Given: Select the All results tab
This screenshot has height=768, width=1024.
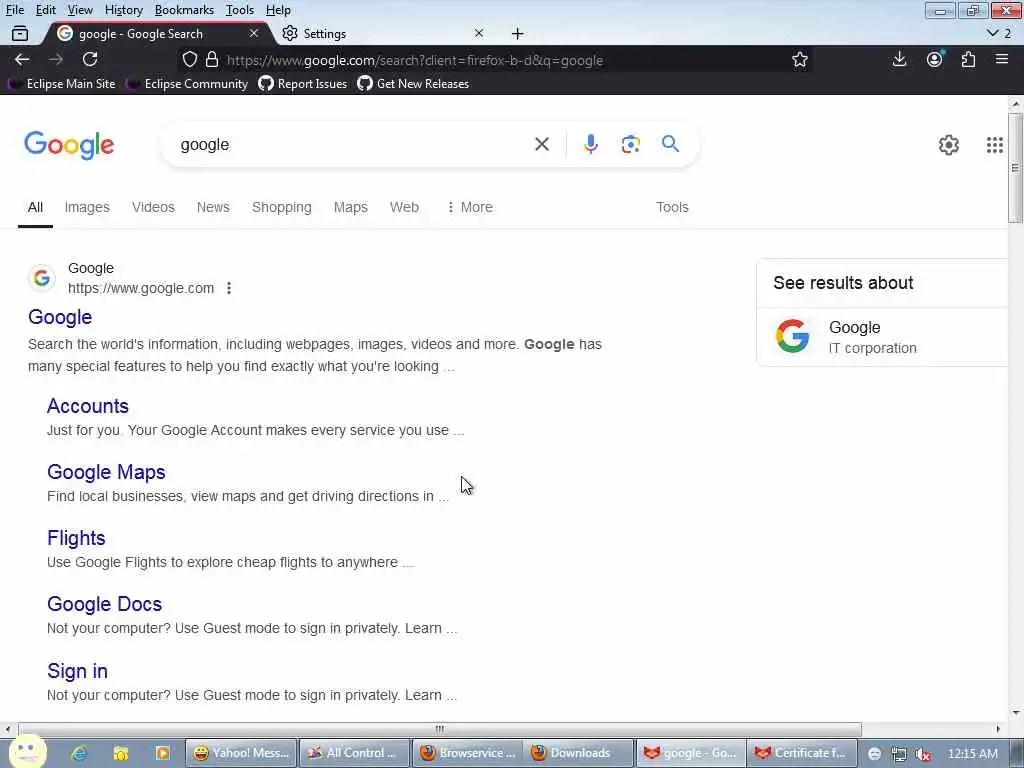Looking at the screenshot, I should click(35, 207).
